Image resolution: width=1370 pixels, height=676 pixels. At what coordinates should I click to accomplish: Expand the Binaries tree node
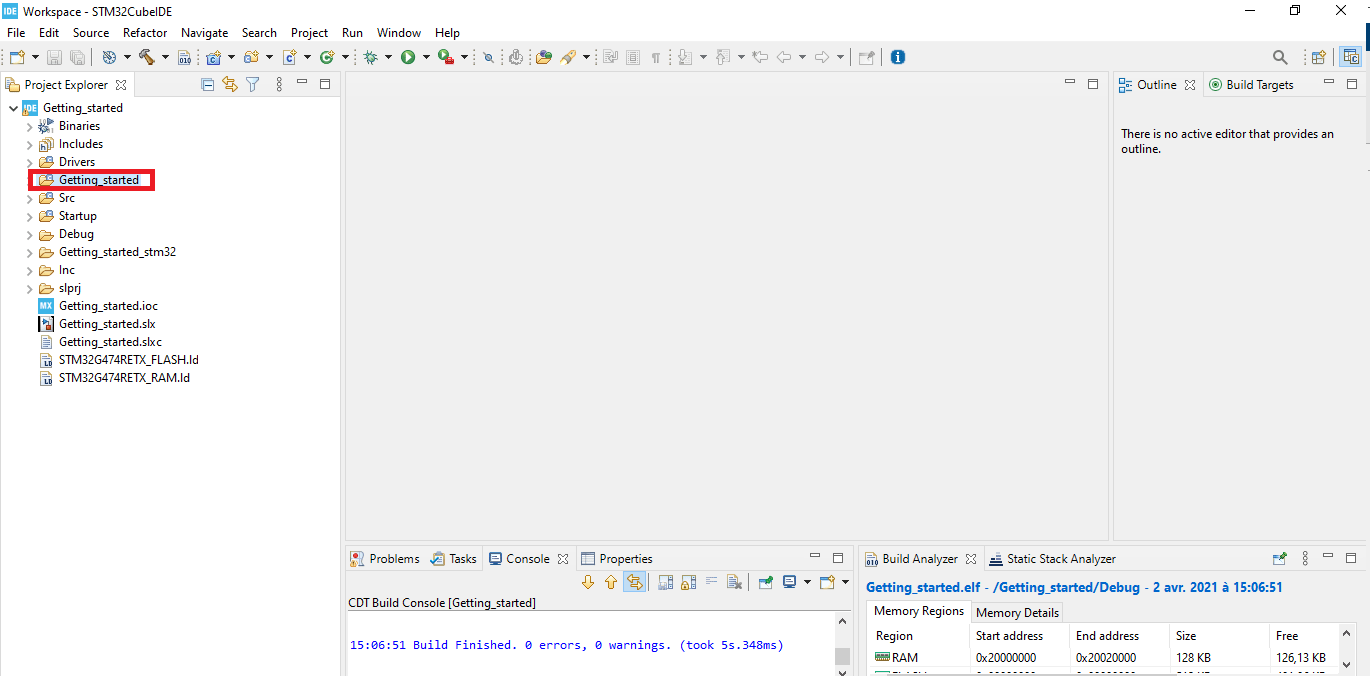click(x=29, y=127)
